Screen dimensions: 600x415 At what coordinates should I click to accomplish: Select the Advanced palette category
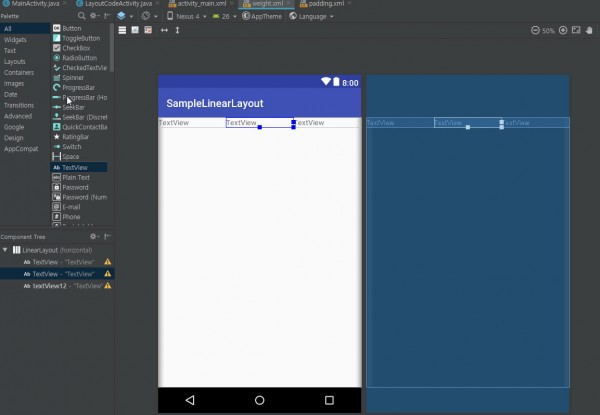click(x=25, y=116)
